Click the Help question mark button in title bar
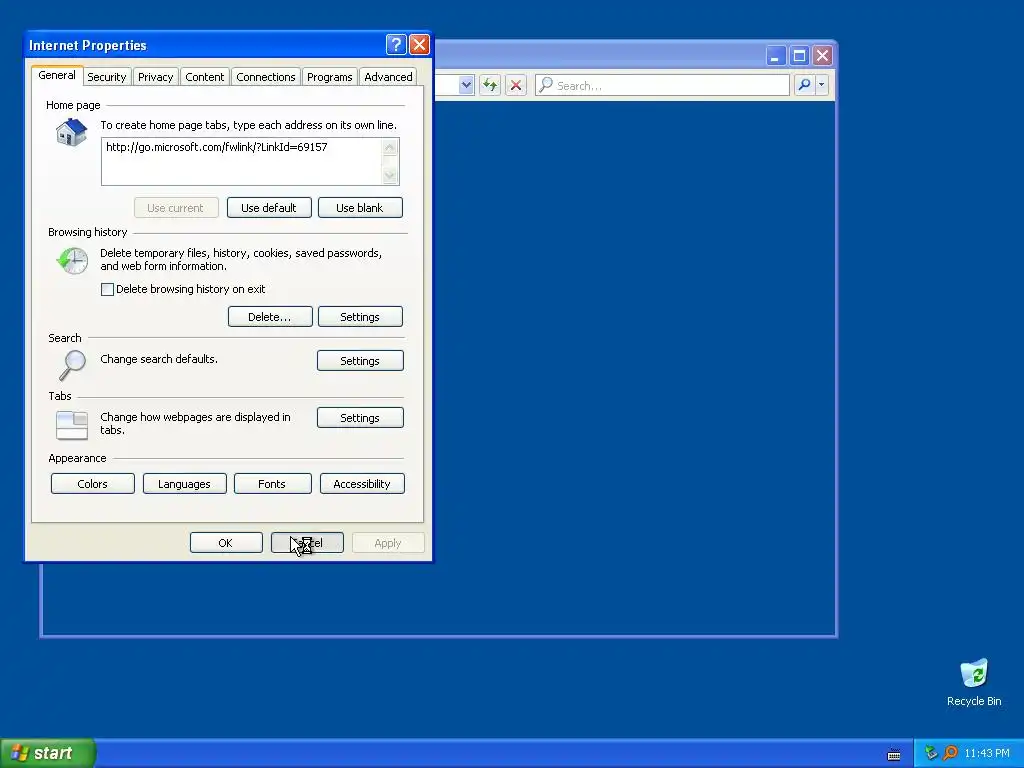Screen dimensions: 1024x768 pos(396,44)
